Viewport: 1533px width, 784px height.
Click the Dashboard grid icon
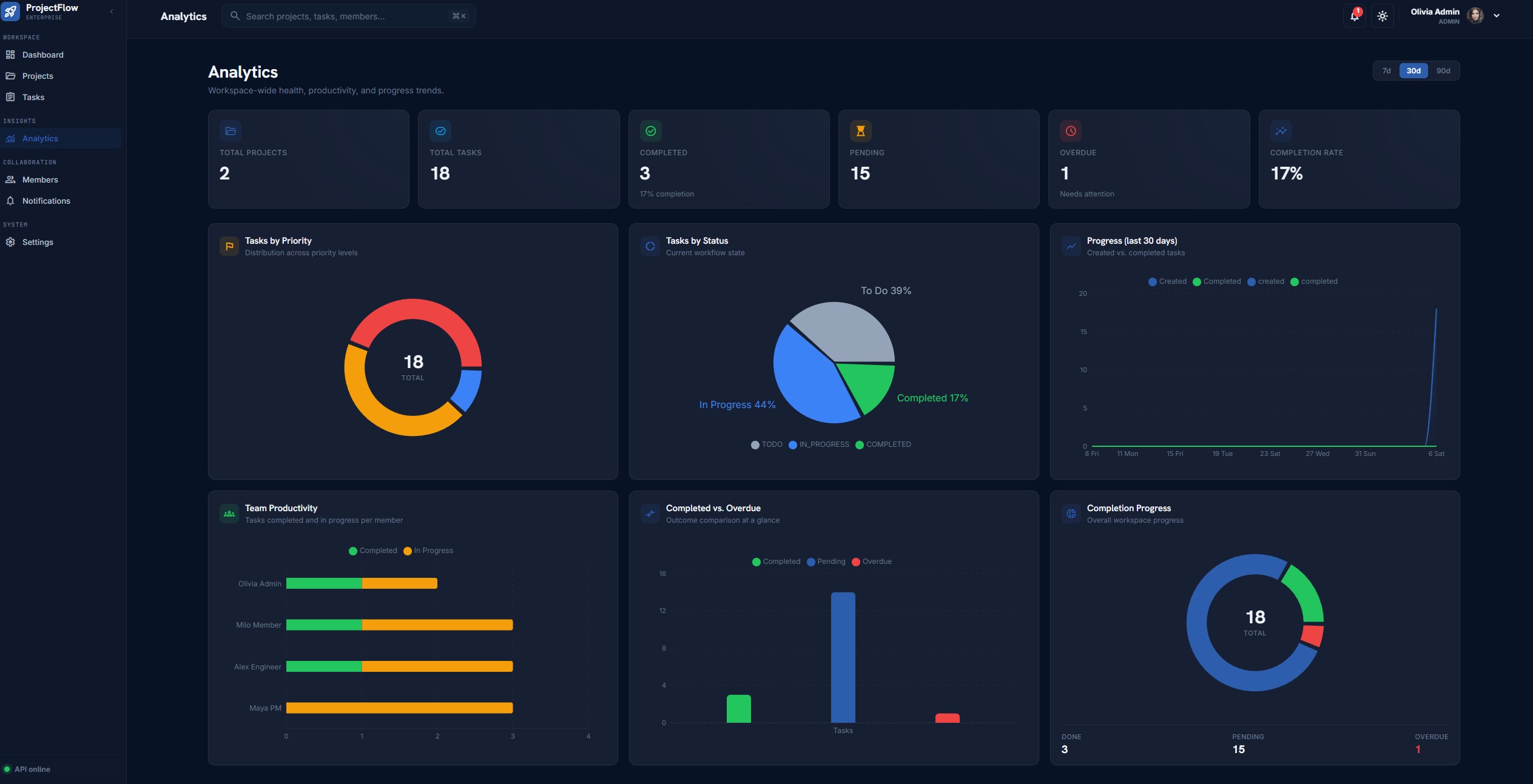coord(10,55)
